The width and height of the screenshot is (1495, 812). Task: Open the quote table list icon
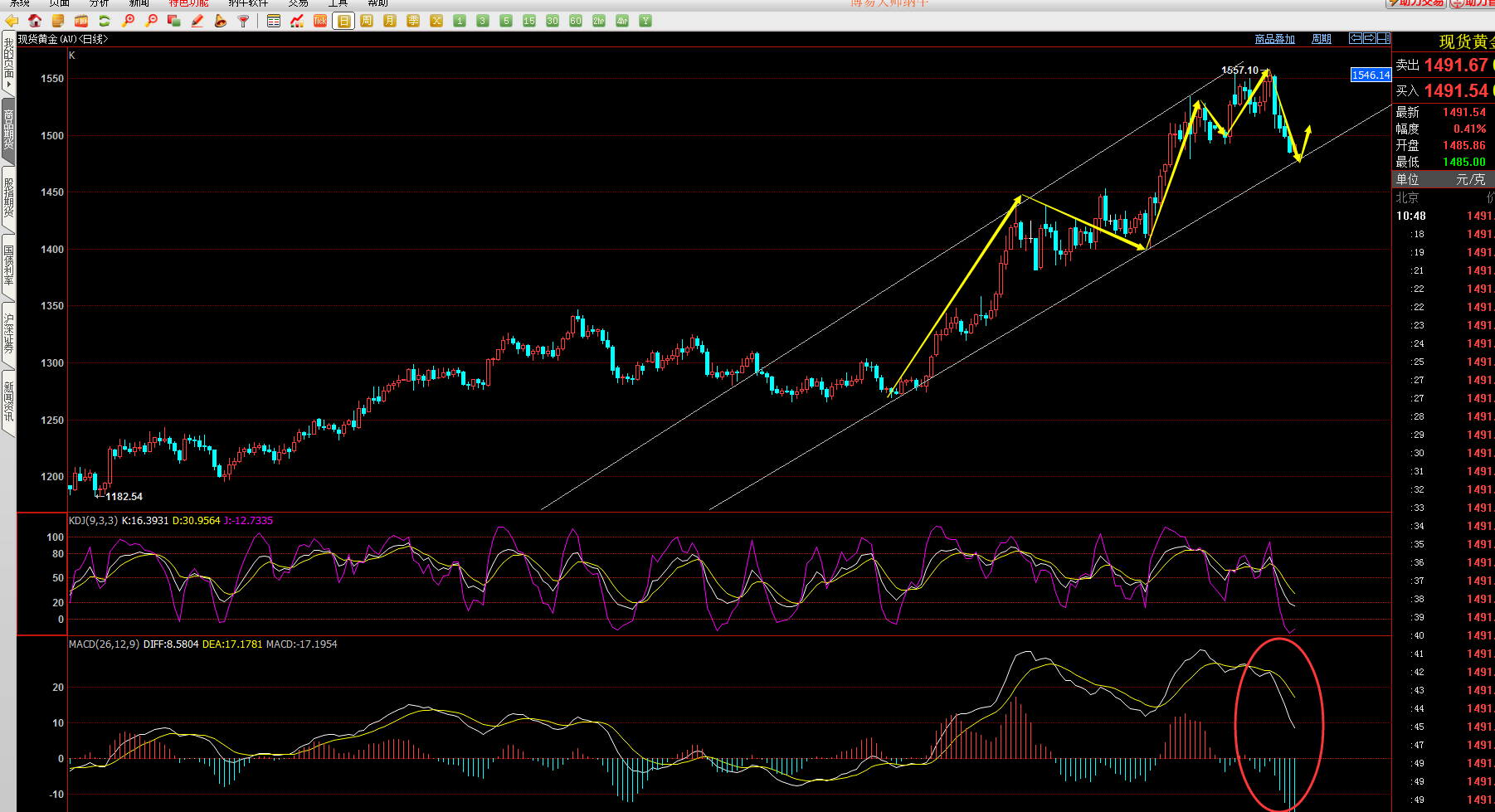click(274, 21)
